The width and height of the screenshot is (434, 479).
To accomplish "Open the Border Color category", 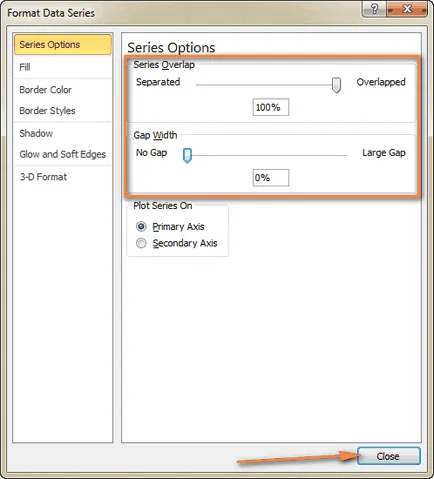I will point(63,90).
